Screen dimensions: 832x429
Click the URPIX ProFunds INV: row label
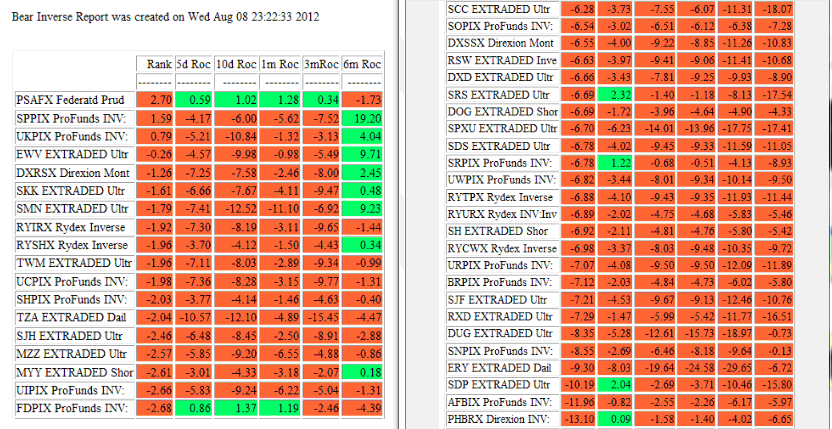coord(502,265)
